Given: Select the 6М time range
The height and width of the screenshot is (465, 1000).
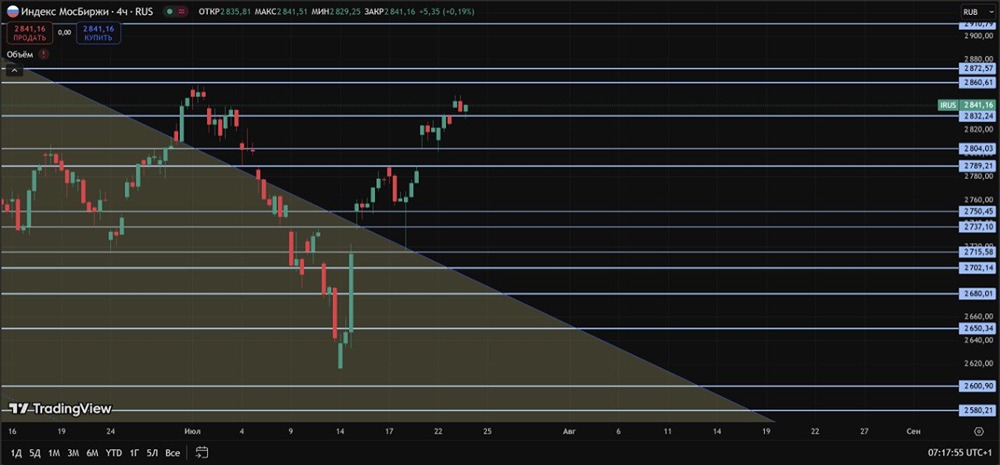Looking at the screenshot, I should tap(92, 453).
